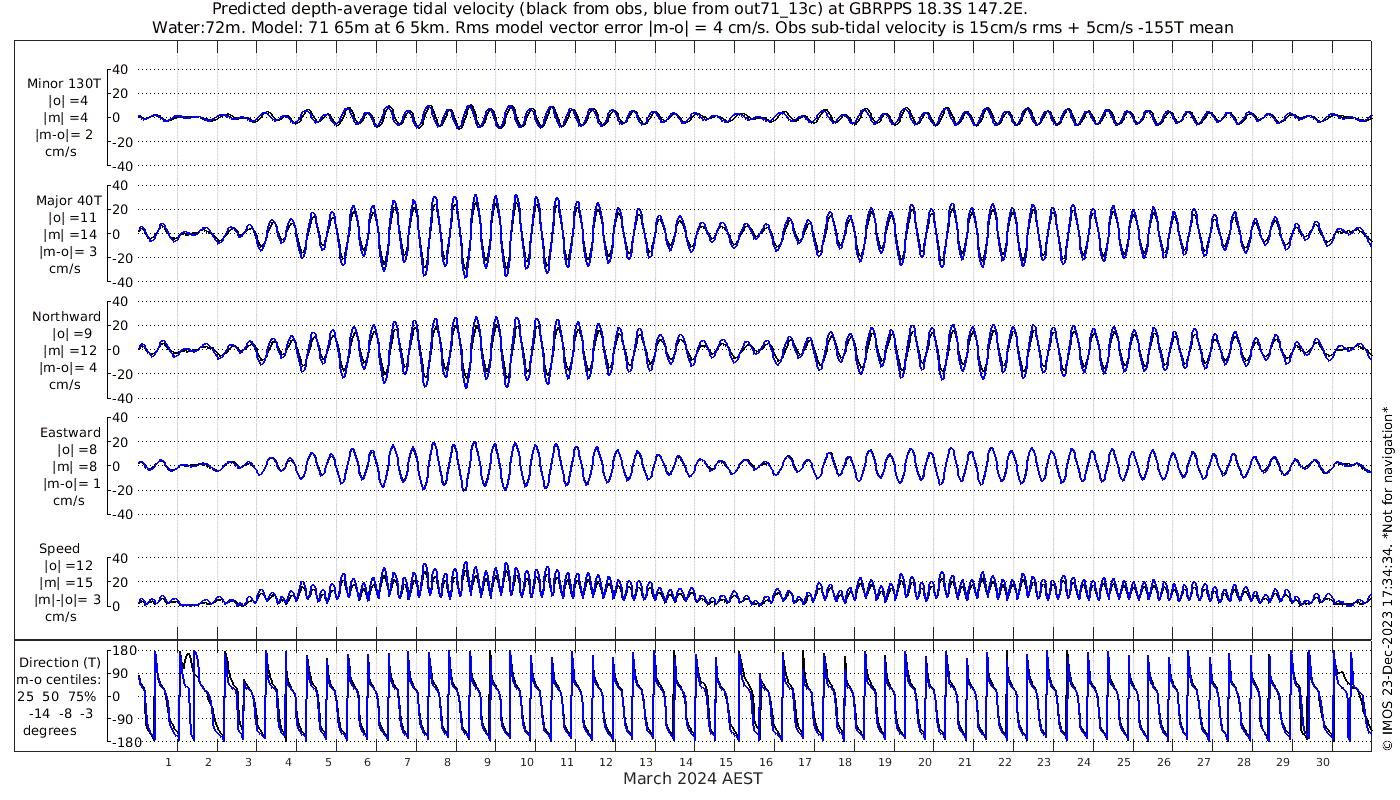Click the '-40' tick of the Eastward axis
The height and width of the screenshot is (800, 1400).
[x=120, y=514]
